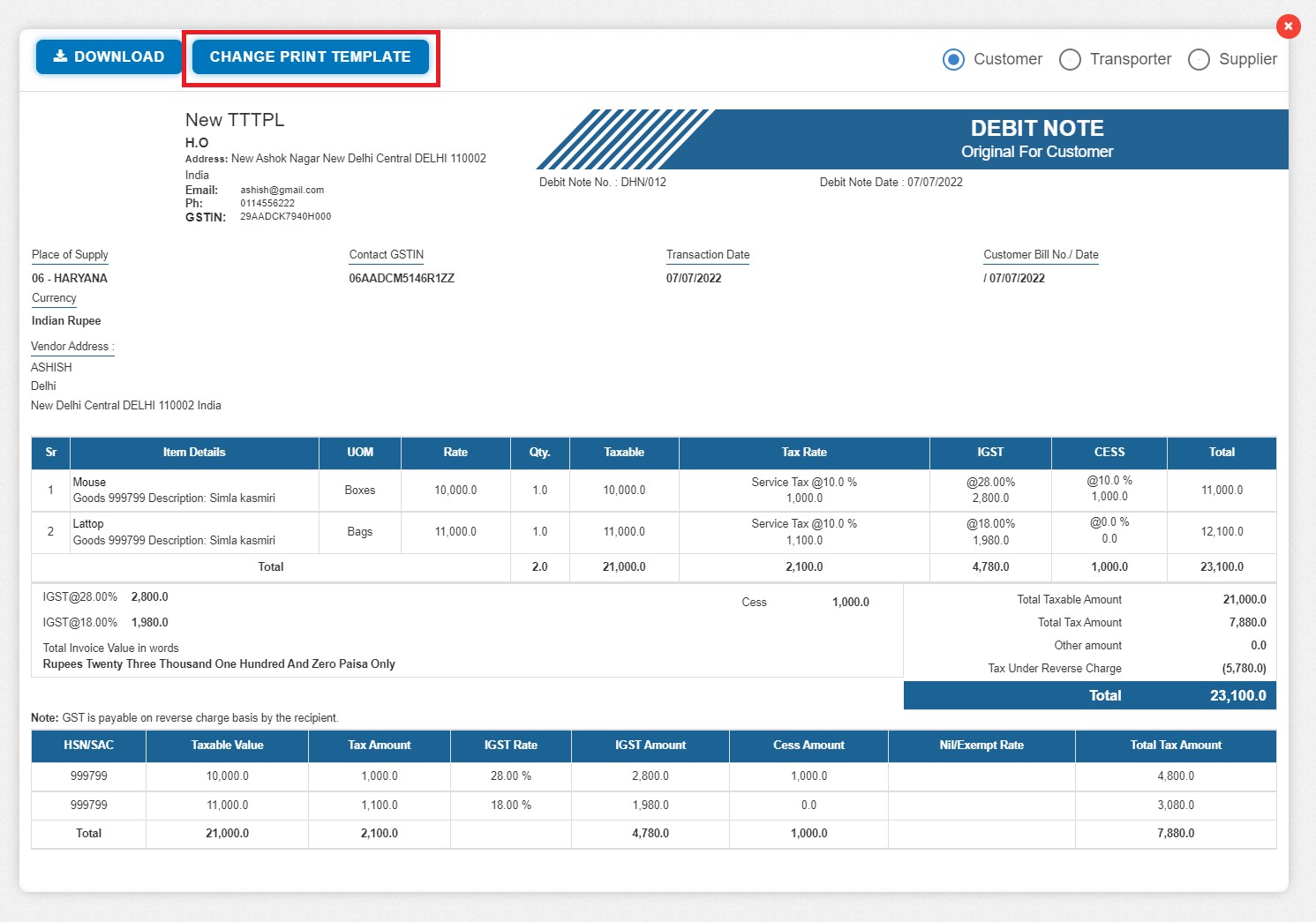Click Contact GSTIN value 06AADCM5146R1ZZ

coord(402,278)
